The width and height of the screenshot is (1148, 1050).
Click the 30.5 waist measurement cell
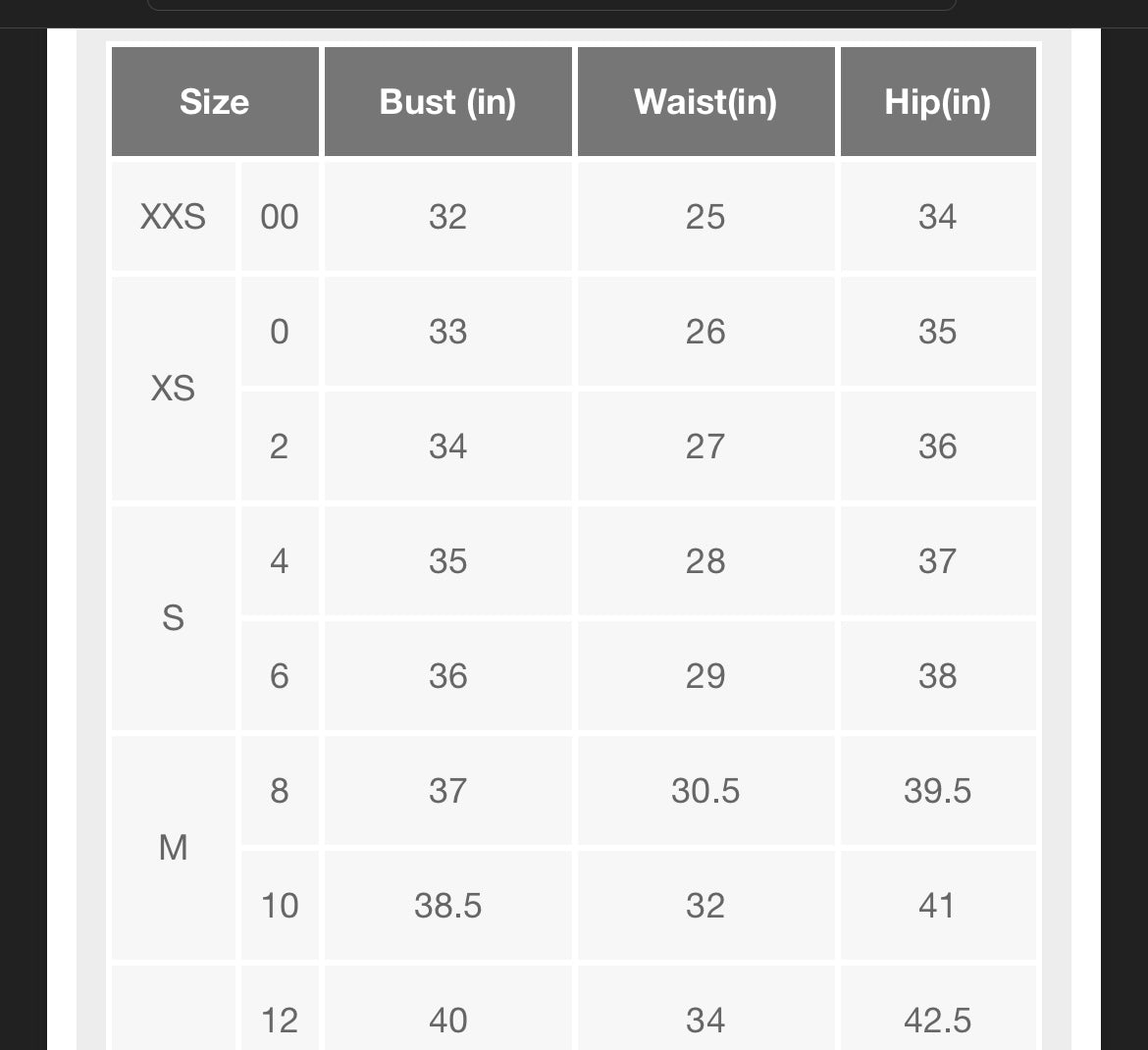(705, 791)
